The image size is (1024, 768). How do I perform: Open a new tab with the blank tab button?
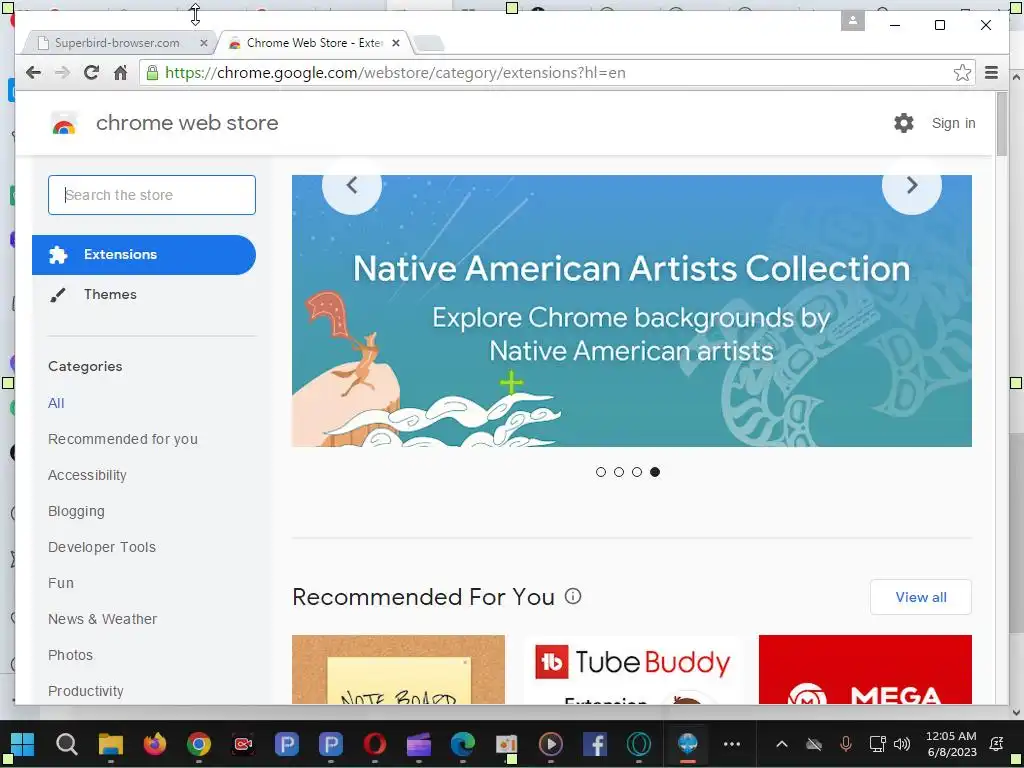428,44
